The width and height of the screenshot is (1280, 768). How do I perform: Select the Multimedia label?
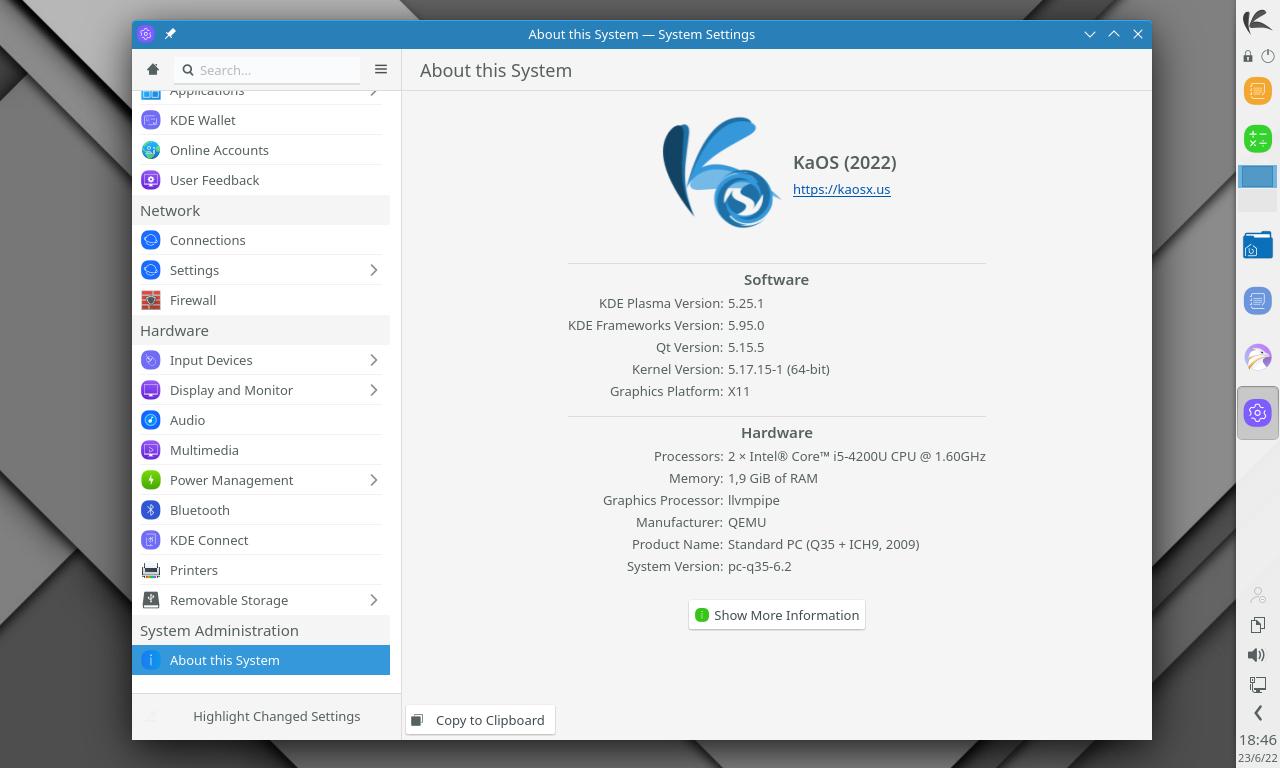coord(204,450)
